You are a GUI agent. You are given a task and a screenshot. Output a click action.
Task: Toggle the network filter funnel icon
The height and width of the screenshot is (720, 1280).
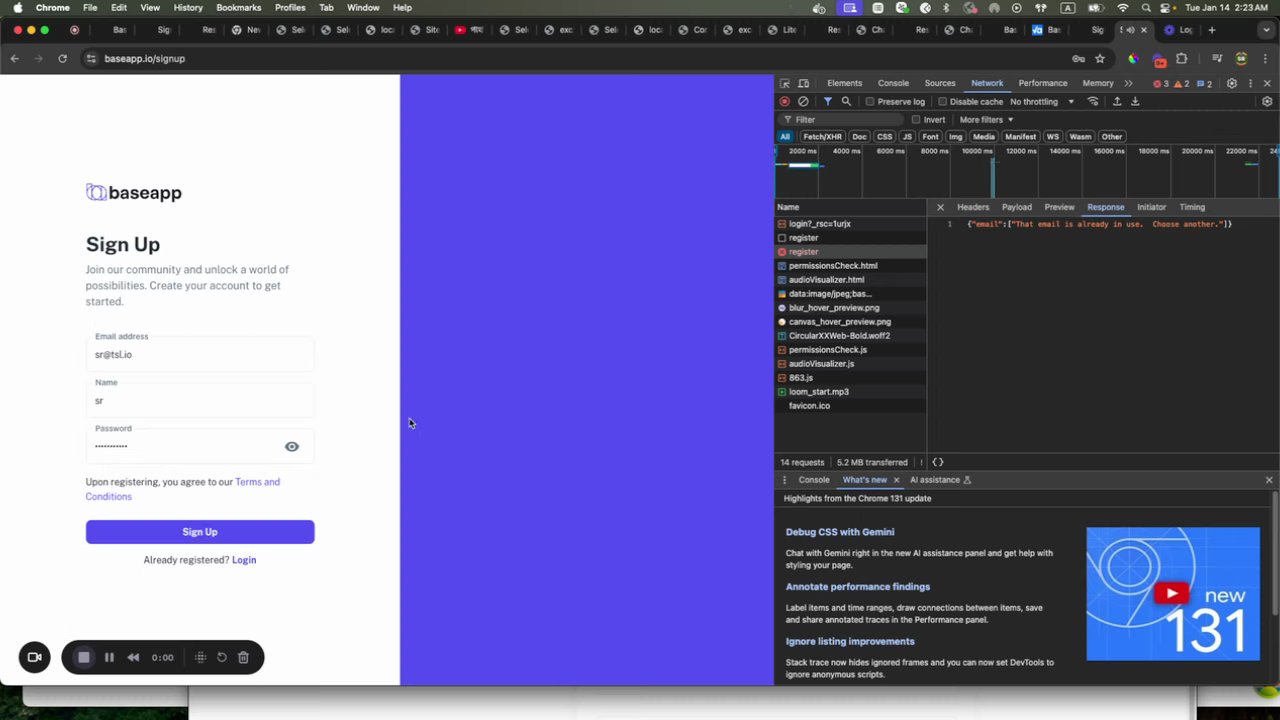pos(827,101)
